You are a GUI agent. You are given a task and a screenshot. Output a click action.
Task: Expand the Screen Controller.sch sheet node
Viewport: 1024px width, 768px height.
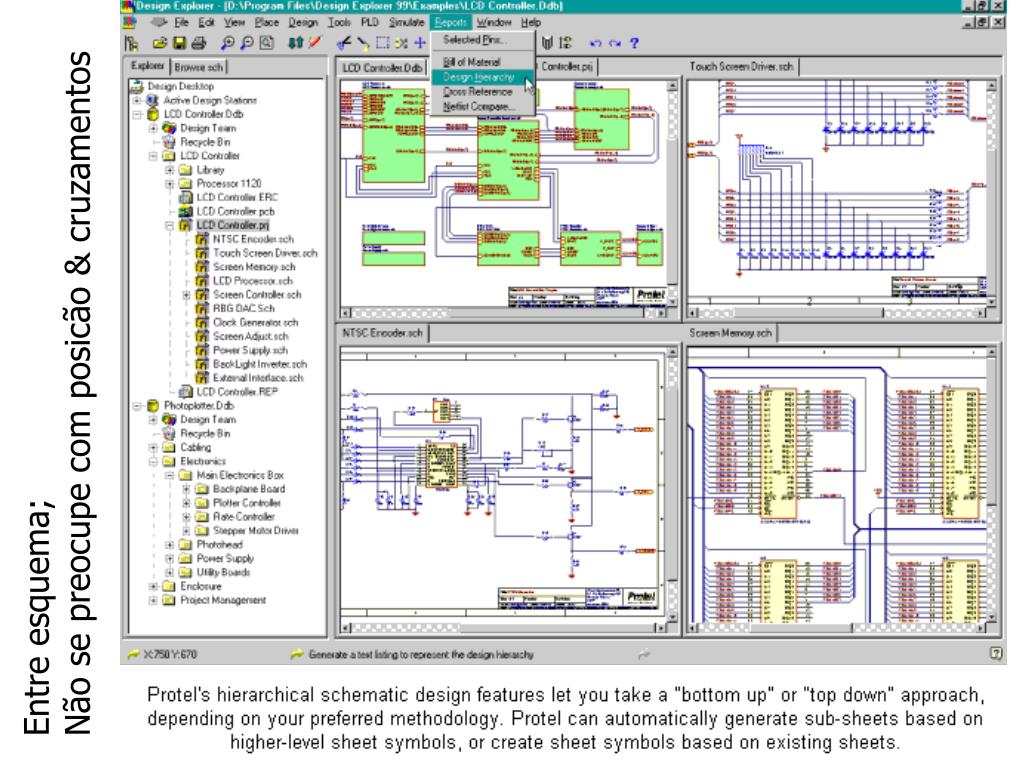(186, 295)
